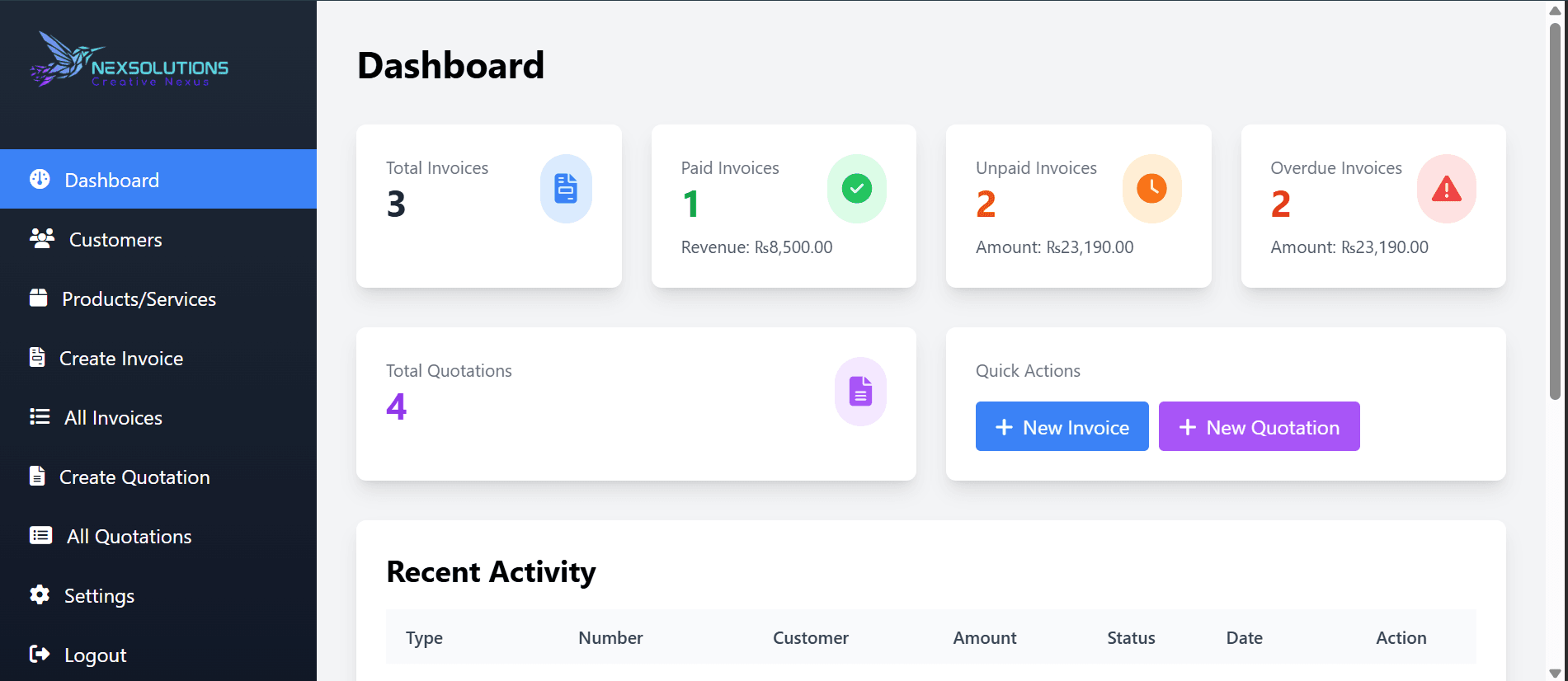View All Invoices
The width and height of the screenshot is (1568, 681).
(158, 416)
